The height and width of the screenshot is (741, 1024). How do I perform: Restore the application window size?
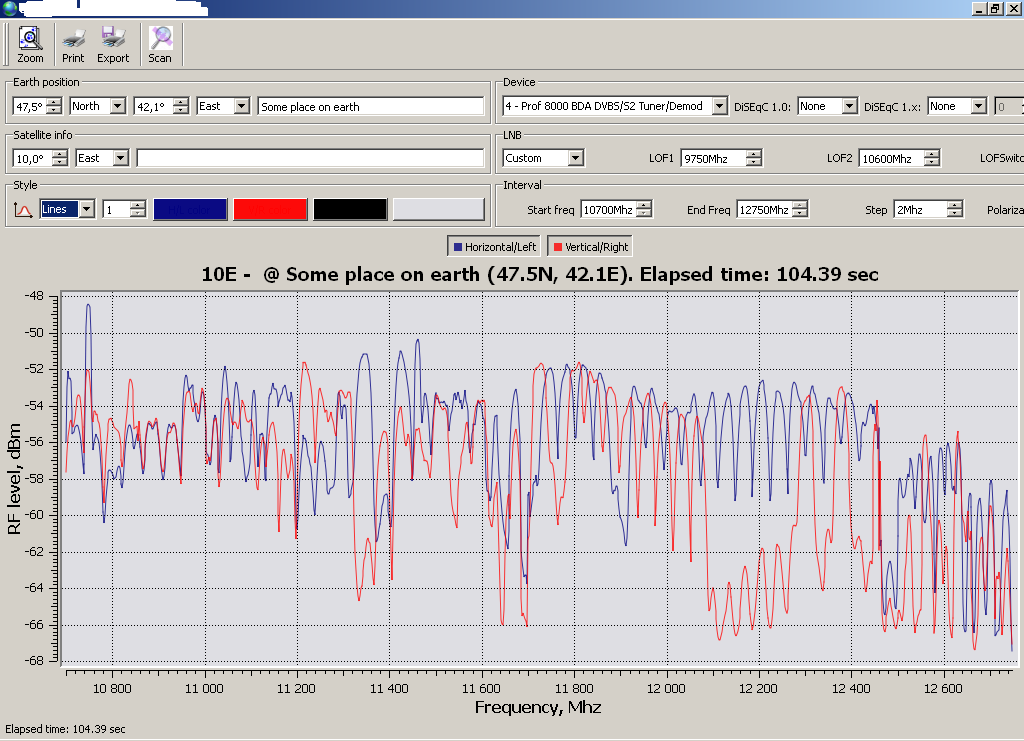point(995,8)
